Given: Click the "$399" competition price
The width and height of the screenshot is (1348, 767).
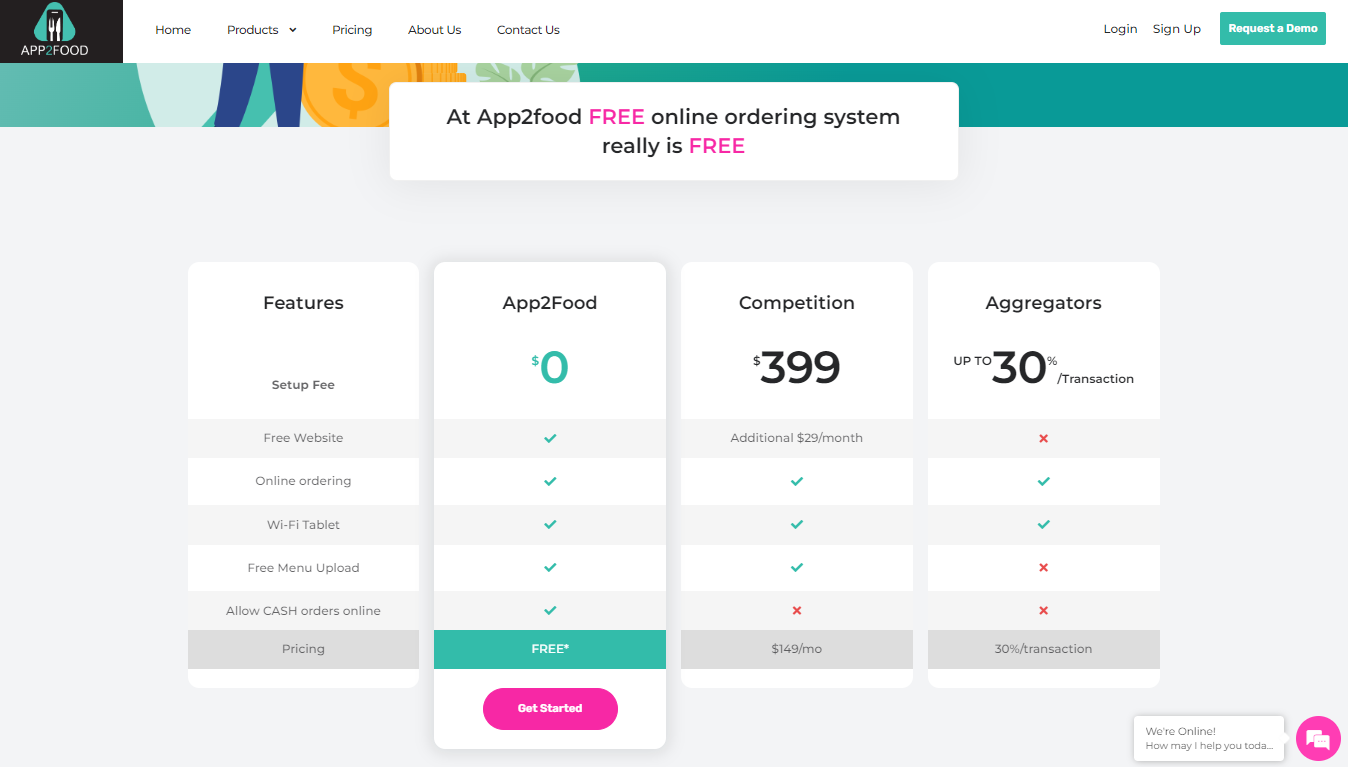Looking at the screenshot, I should (x=797, y=368).
